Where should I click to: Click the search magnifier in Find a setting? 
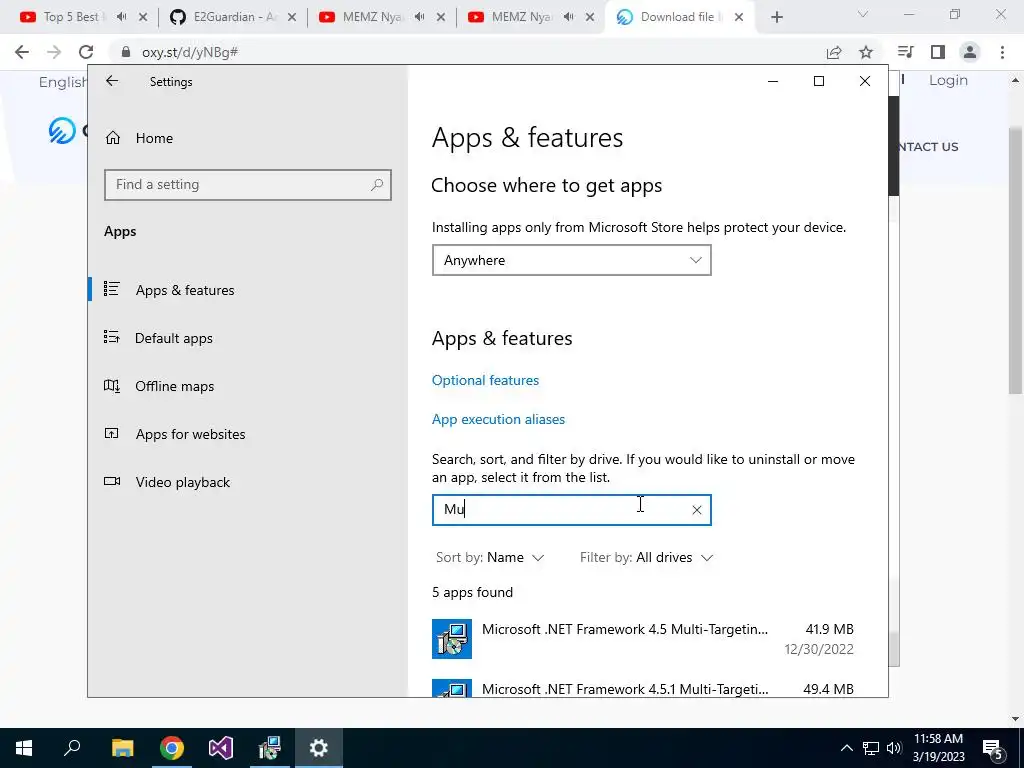click(377, 185)
